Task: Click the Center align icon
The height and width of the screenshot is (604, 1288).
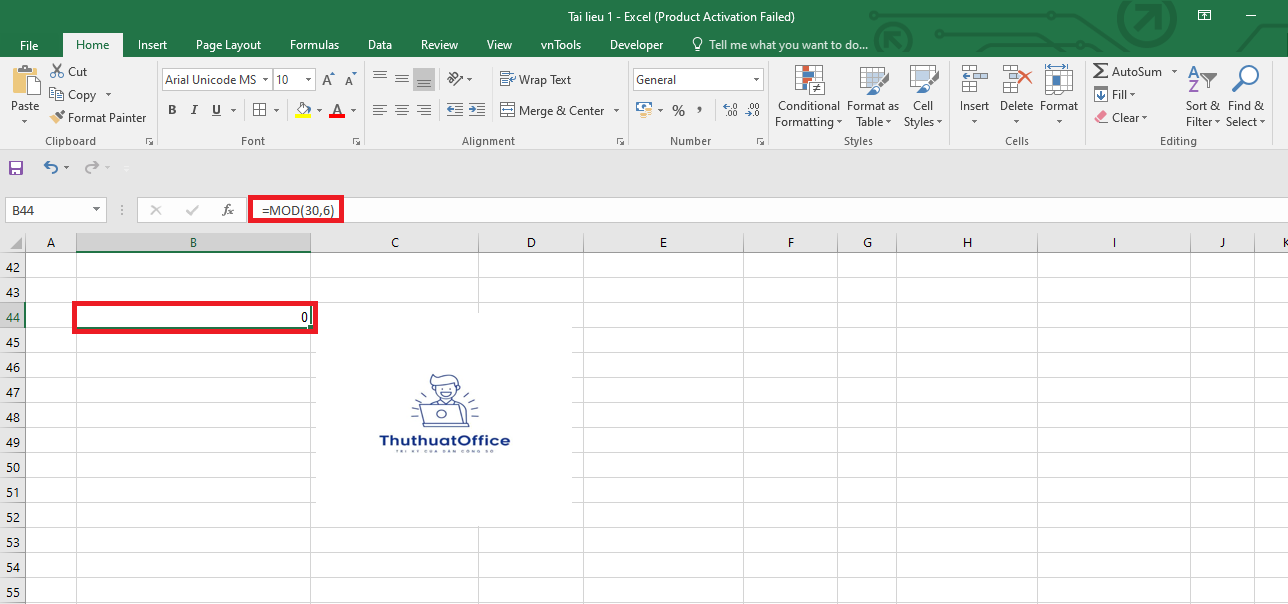Action: pos(402,110)
